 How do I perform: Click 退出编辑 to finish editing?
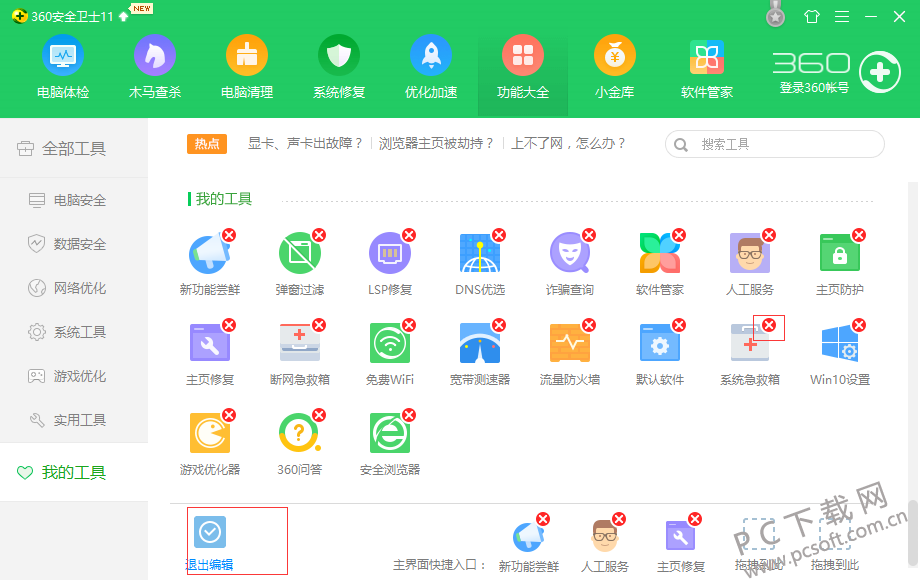(x=209, y=543)
